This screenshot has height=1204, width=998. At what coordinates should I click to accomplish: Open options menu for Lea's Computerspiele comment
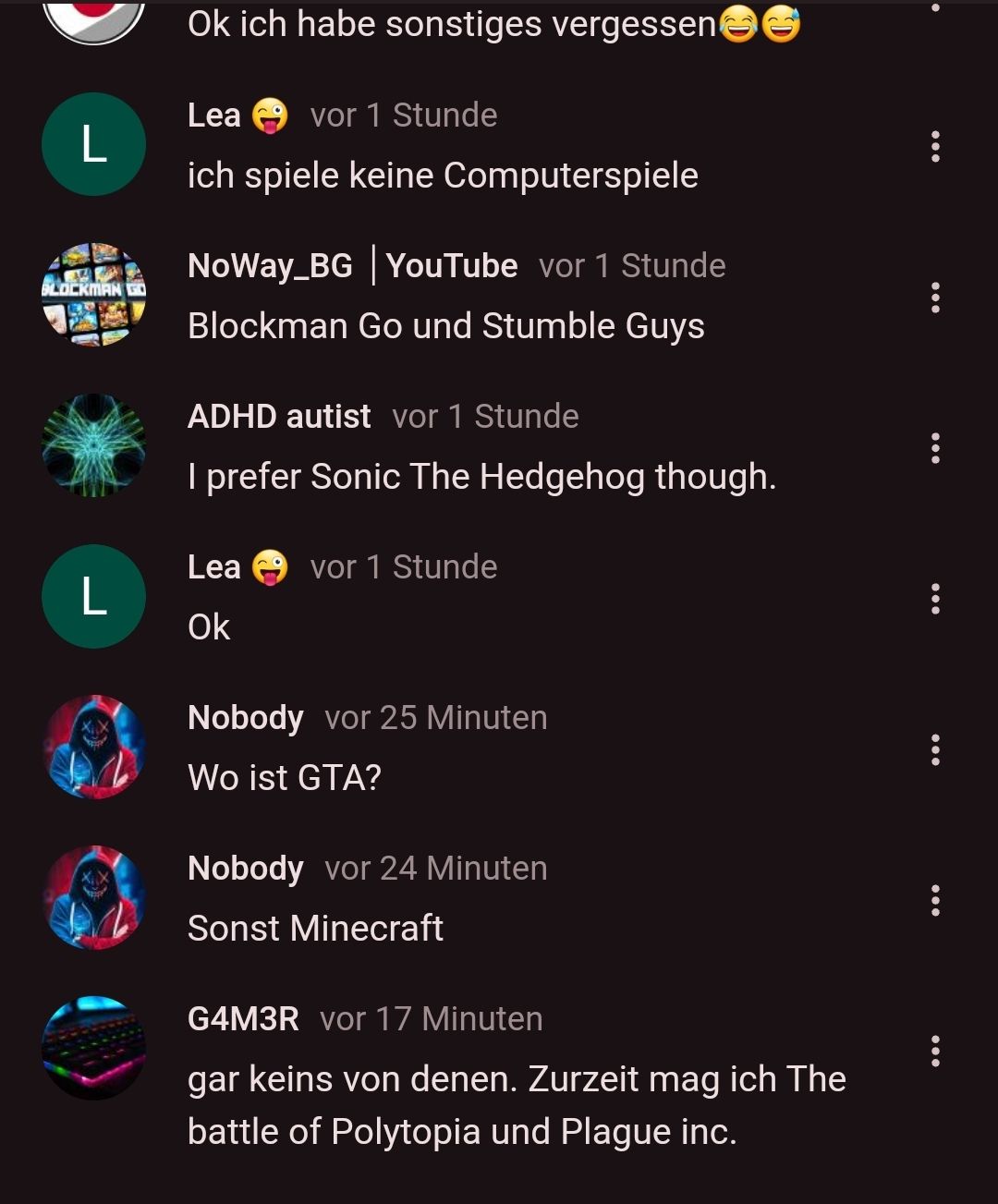935,146
